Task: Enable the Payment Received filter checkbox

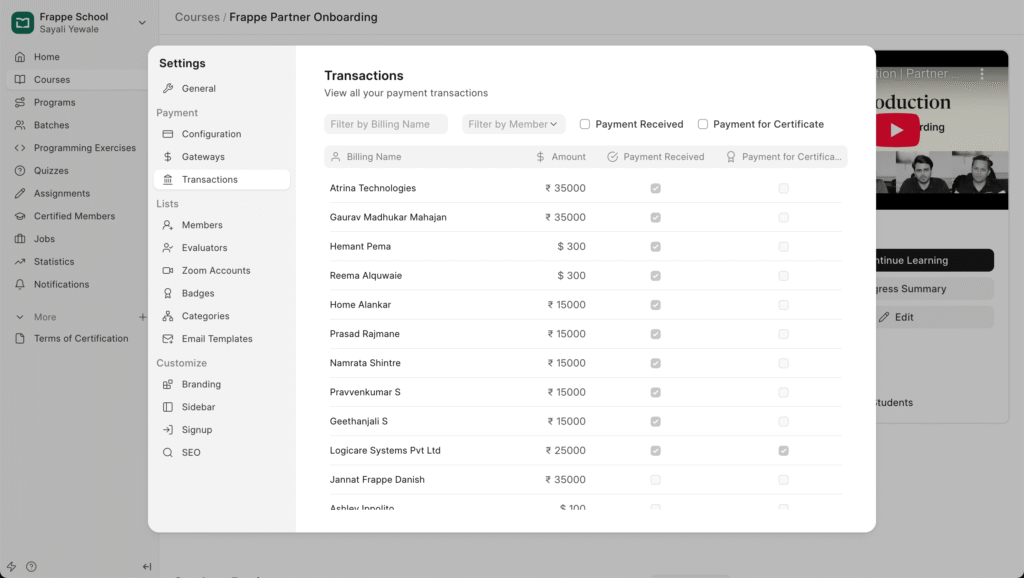Action: [x=585, y=124]
